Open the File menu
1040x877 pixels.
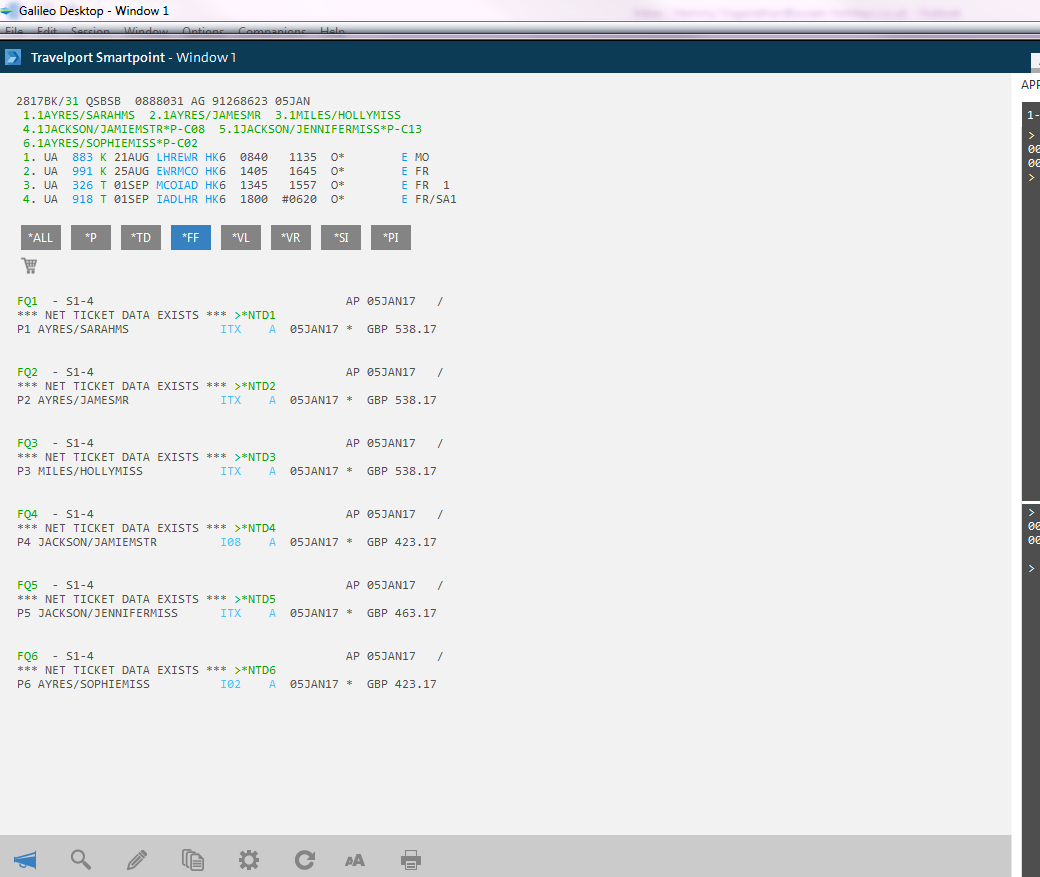click(x=14, y=31)
